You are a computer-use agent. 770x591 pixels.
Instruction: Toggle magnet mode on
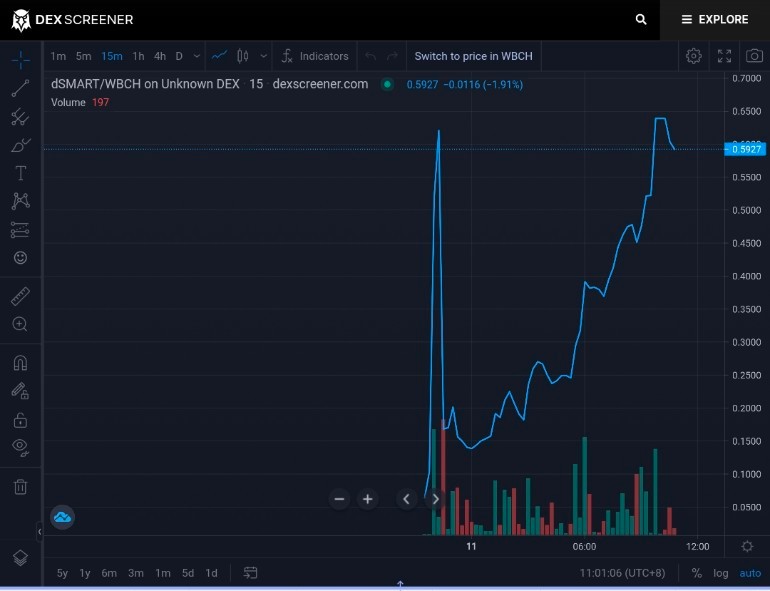click(20, 363)
